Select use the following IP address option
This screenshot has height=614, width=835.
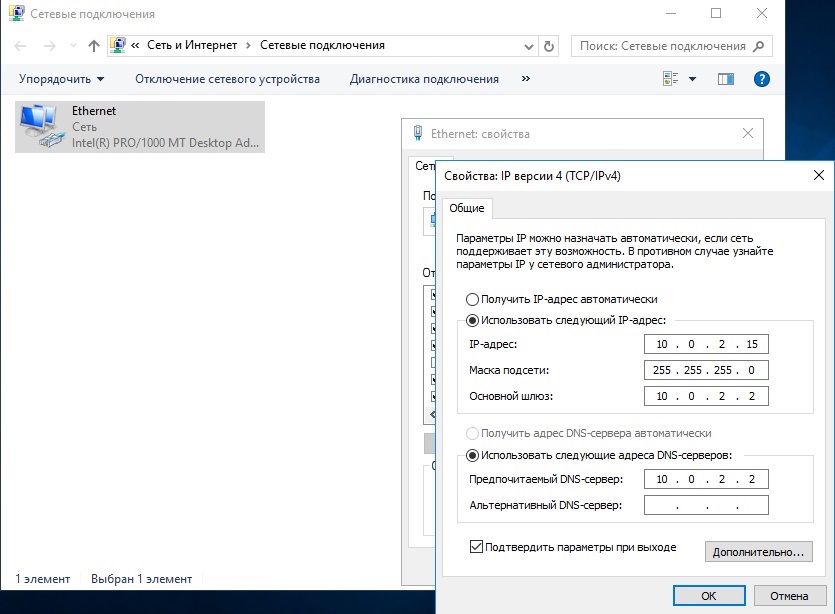[473, 321]
